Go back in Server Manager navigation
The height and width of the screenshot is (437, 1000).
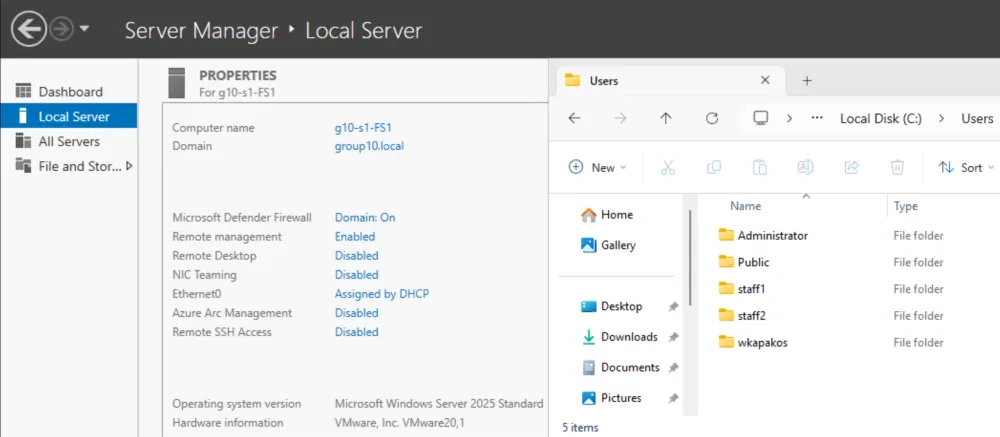[29, 29]
